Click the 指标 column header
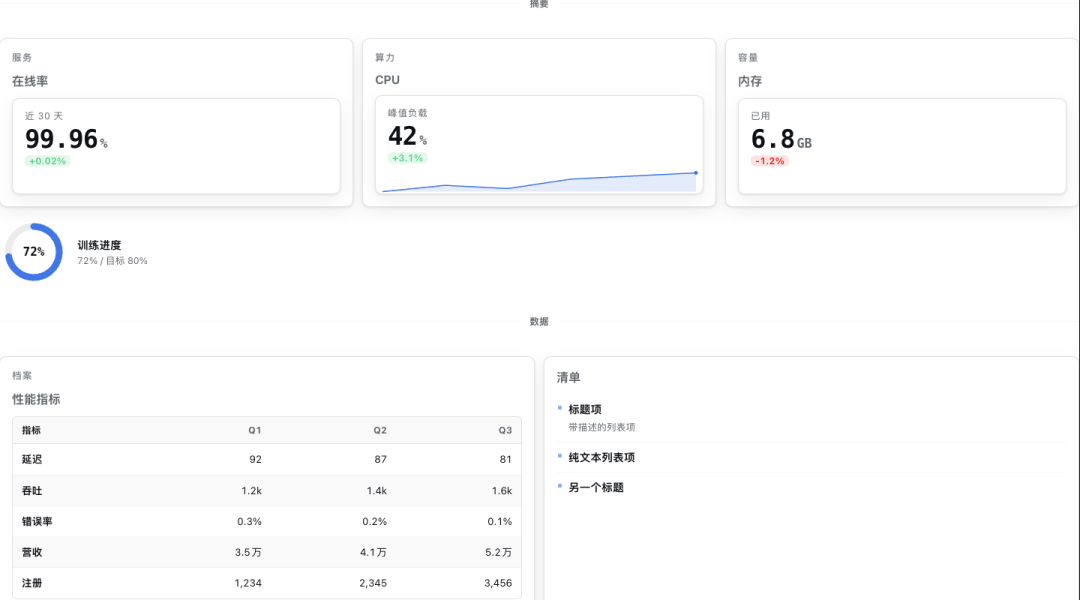Screen dimensions: 1080x600 (31, 431)
